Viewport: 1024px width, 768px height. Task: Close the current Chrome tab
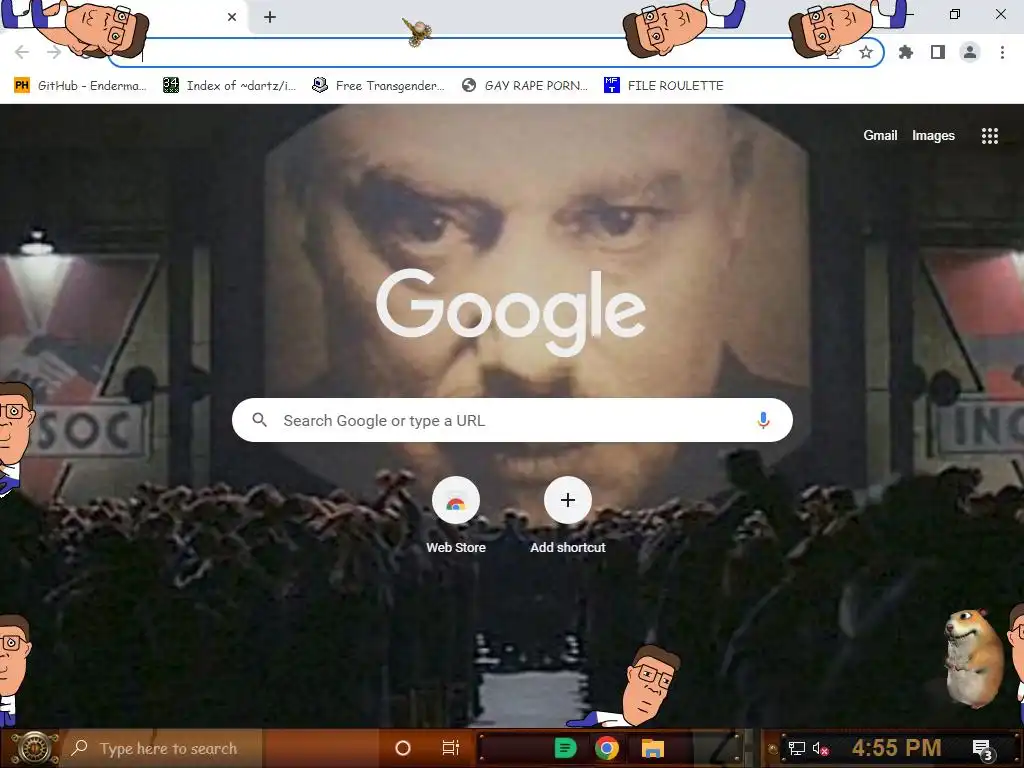[232, 17]
